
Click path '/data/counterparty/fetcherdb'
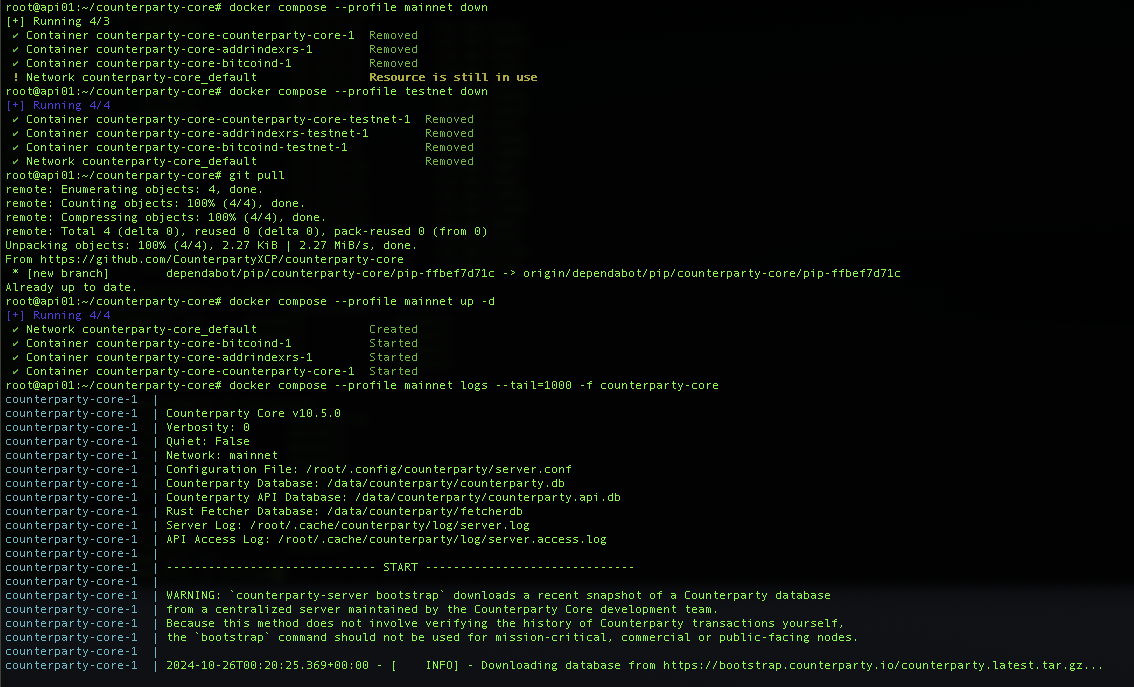pos(425,511)
